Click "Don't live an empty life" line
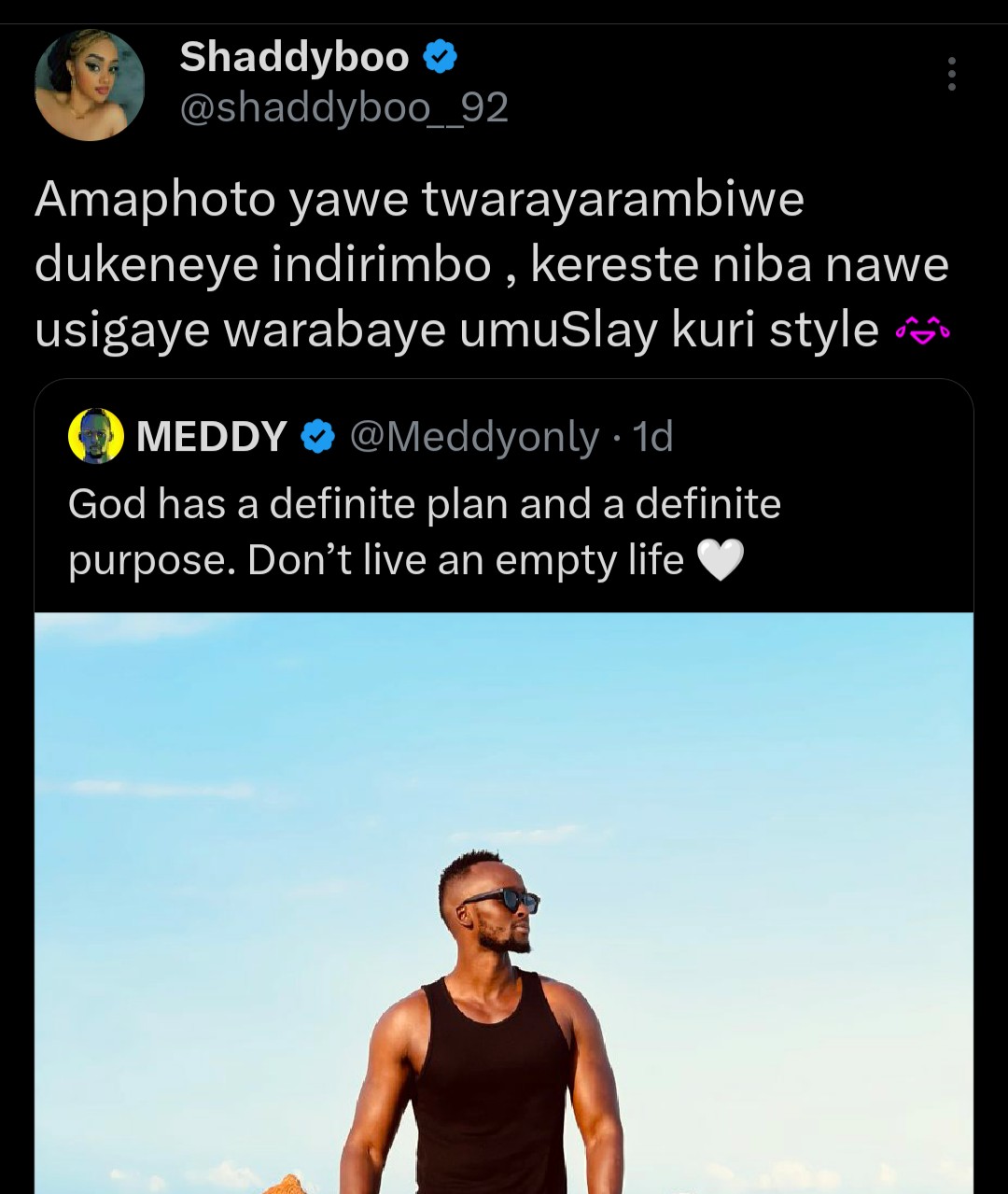The width and height of the screenshot is (1008, 1194). pos(467,560)
